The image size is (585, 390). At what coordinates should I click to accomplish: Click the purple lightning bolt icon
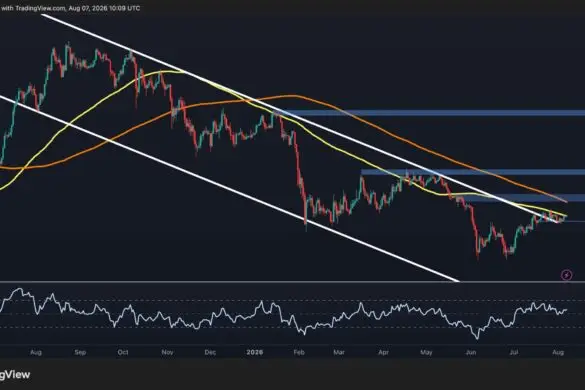coord(566,275)
